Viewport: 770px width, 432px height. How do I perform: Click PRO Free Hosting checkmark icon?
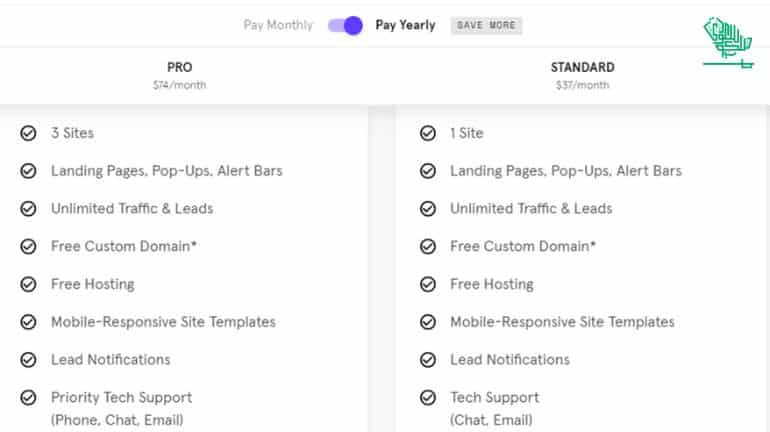point(28,284)
